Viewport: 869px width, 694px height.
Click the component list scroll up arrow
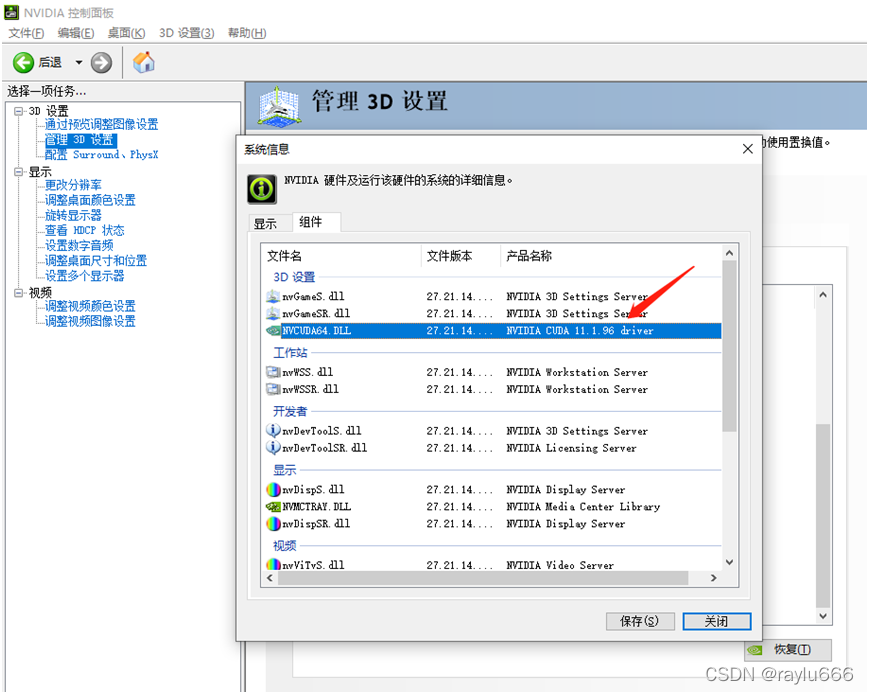tap(729, 253)
